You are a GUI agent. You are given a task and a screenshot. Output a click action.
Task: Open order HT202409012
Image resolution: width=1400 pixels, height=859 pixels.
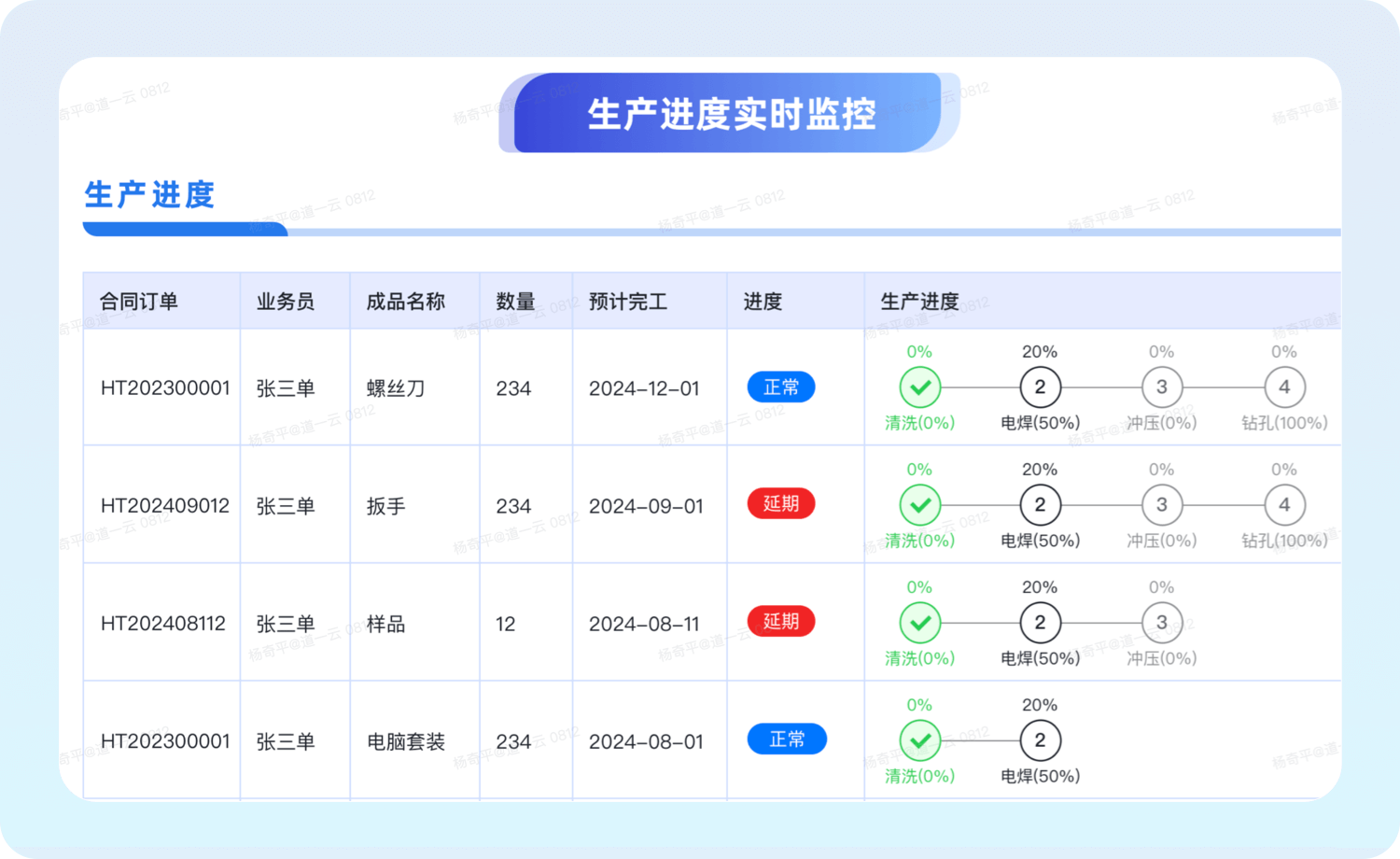click(165, 506)
